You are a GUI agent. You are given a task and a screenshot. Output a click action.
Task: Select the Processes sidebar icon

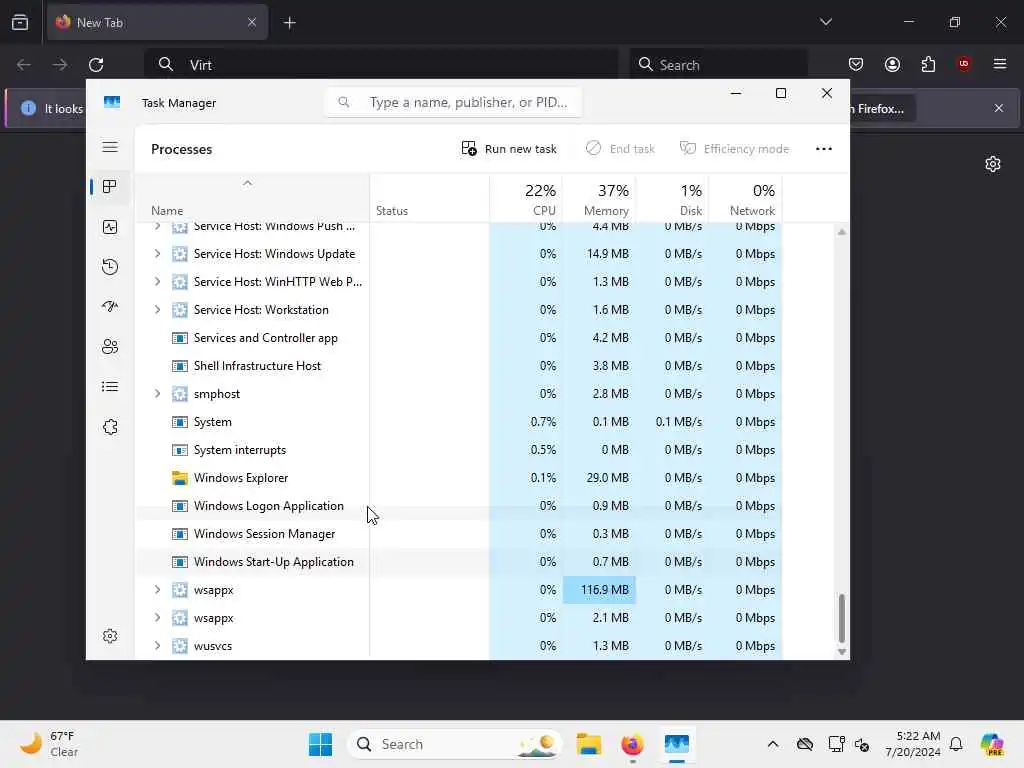click(110, 187)
